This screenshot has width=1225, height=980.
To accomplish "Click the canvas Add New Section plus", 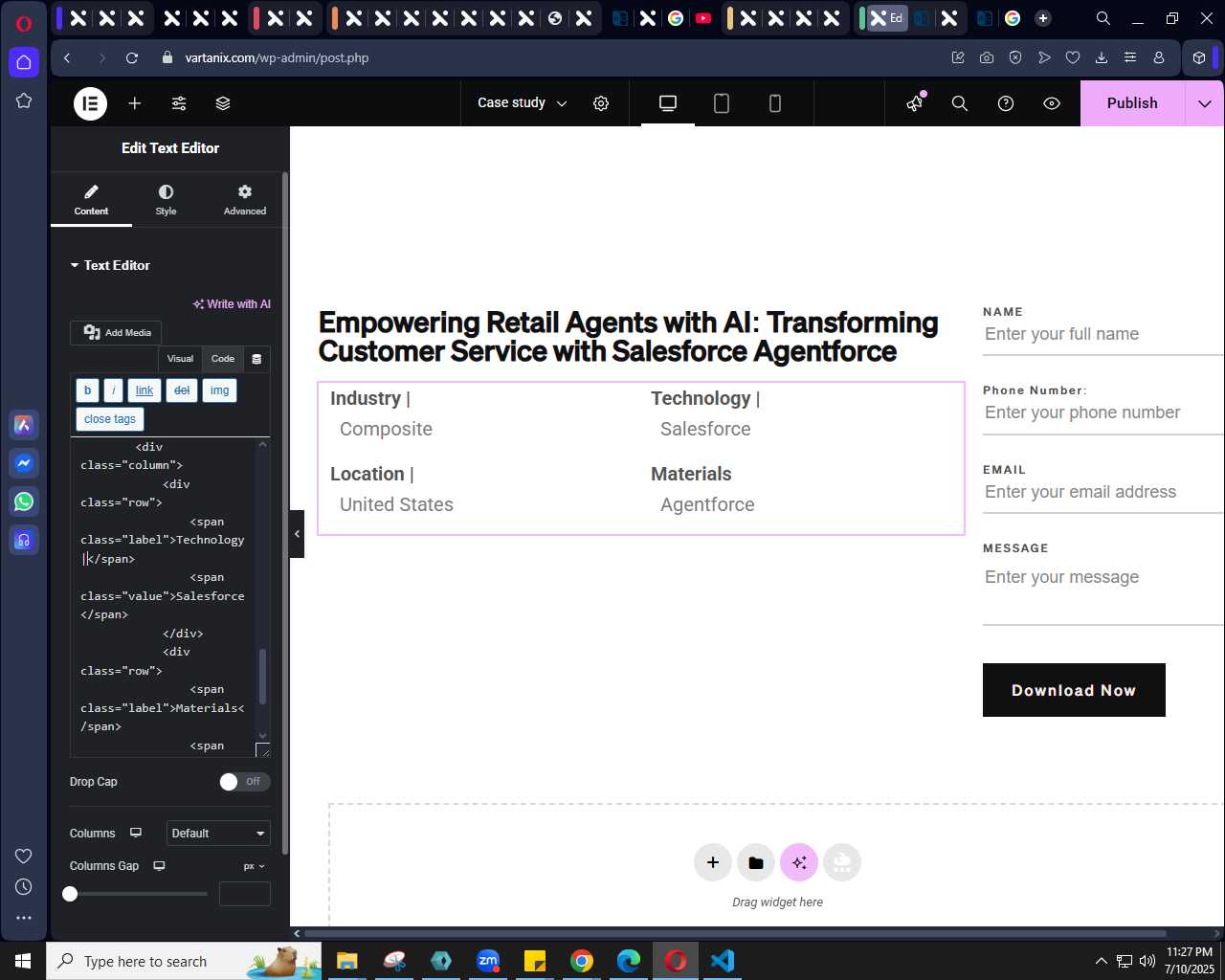I will (x=713, y=862).
